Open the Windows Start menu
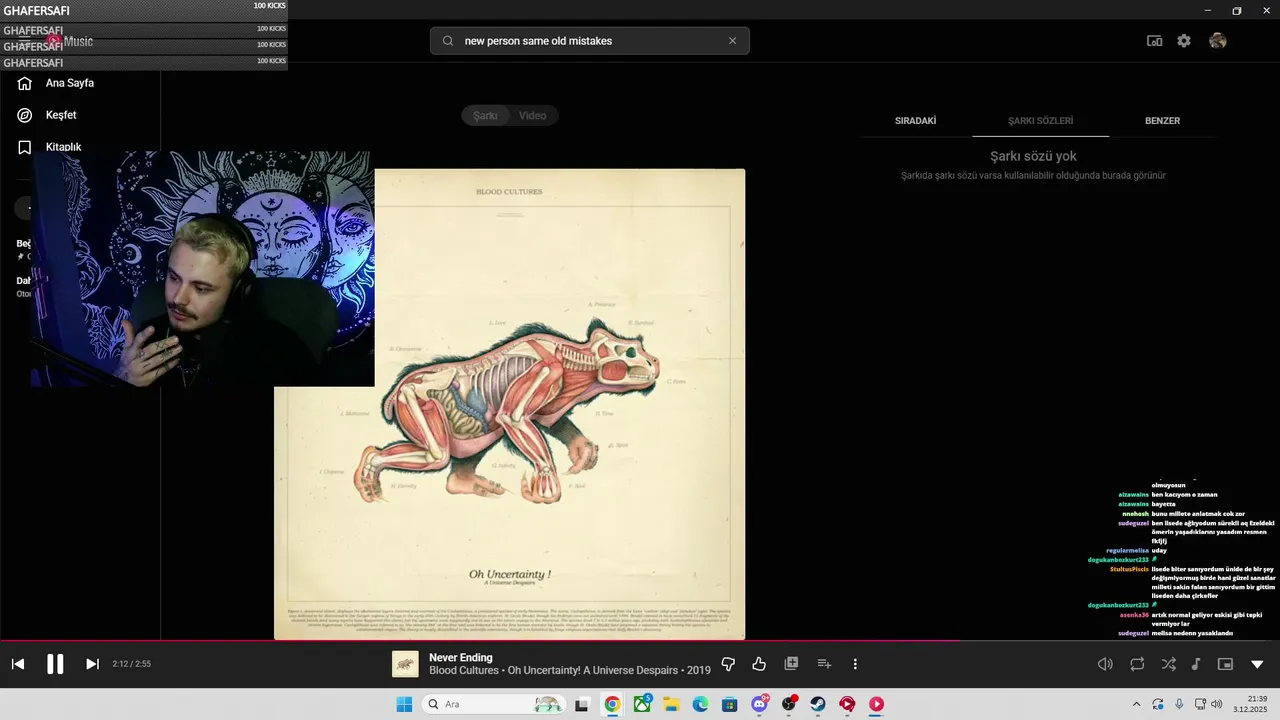 pyautogui.click(x=404, y=704)
